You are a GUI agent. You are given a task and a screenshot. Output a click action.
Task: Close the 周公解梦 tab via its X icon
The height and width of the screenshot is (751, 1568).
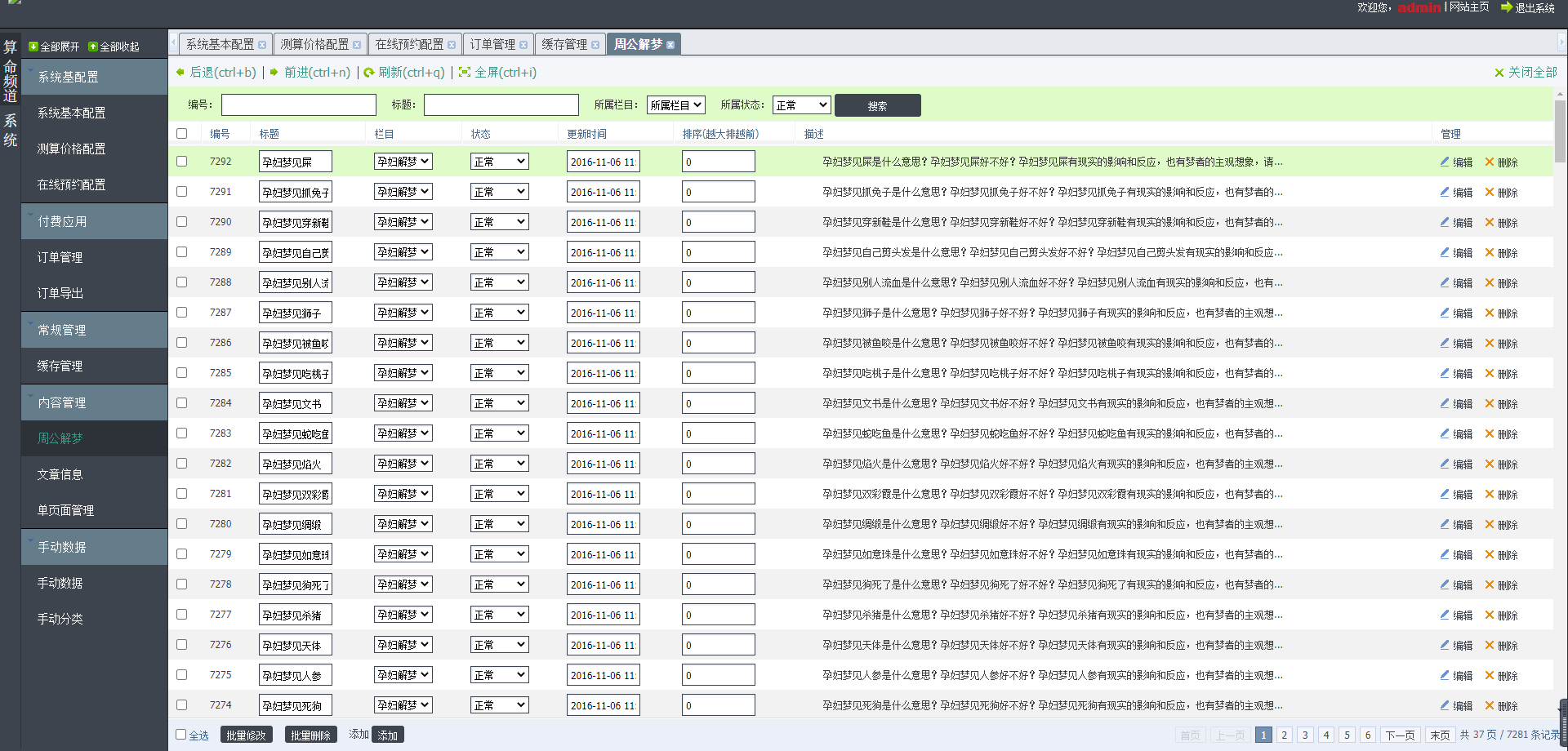(670, 45)
